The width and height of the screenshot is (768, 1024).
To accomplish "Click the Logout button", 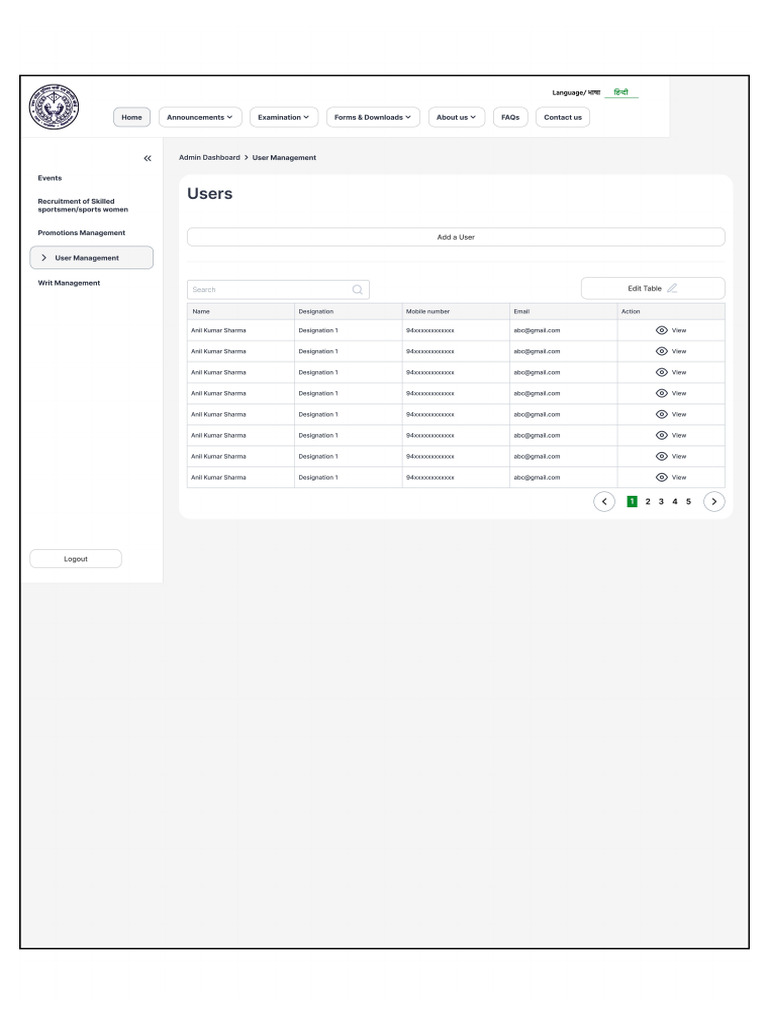I will (76, 558).
